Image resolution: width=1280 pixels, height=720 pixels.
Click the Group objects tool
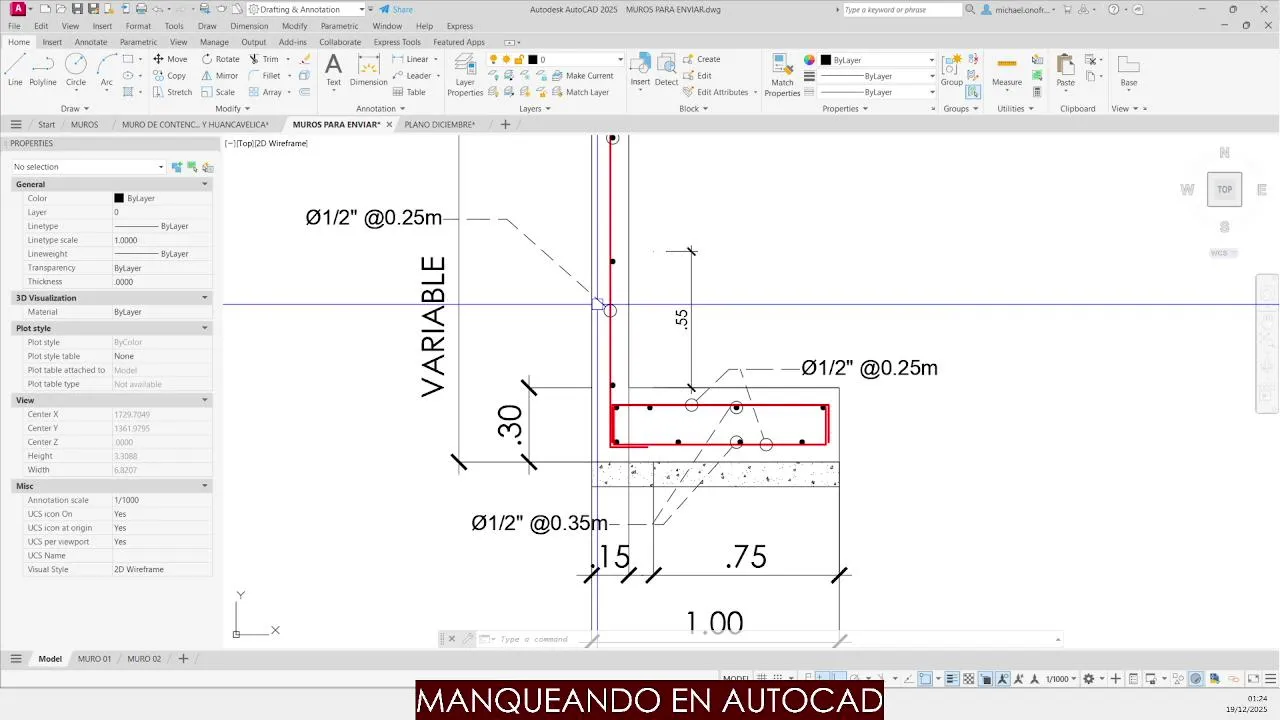[x=952, y=70]
